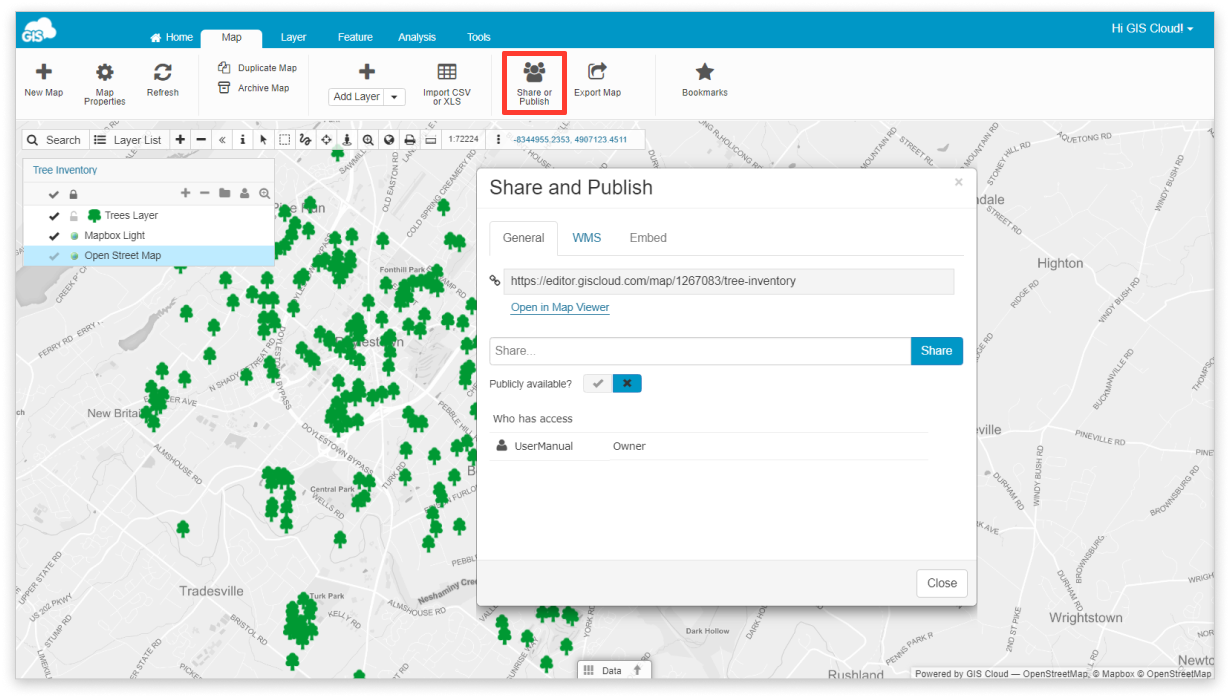Click the location pin marker tool
Image resolution: width=1230 pixels, height=699 pixels.
pos(347,140)
